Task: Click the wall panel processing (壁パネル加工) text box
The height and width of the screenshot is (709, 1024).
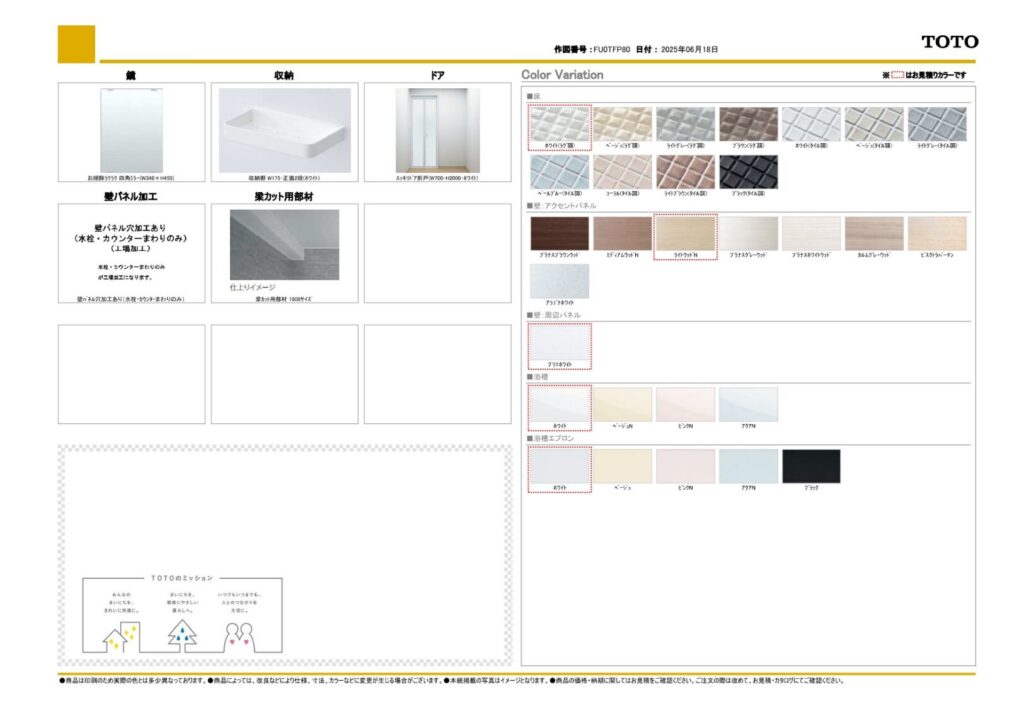Action: pos(131,252)
